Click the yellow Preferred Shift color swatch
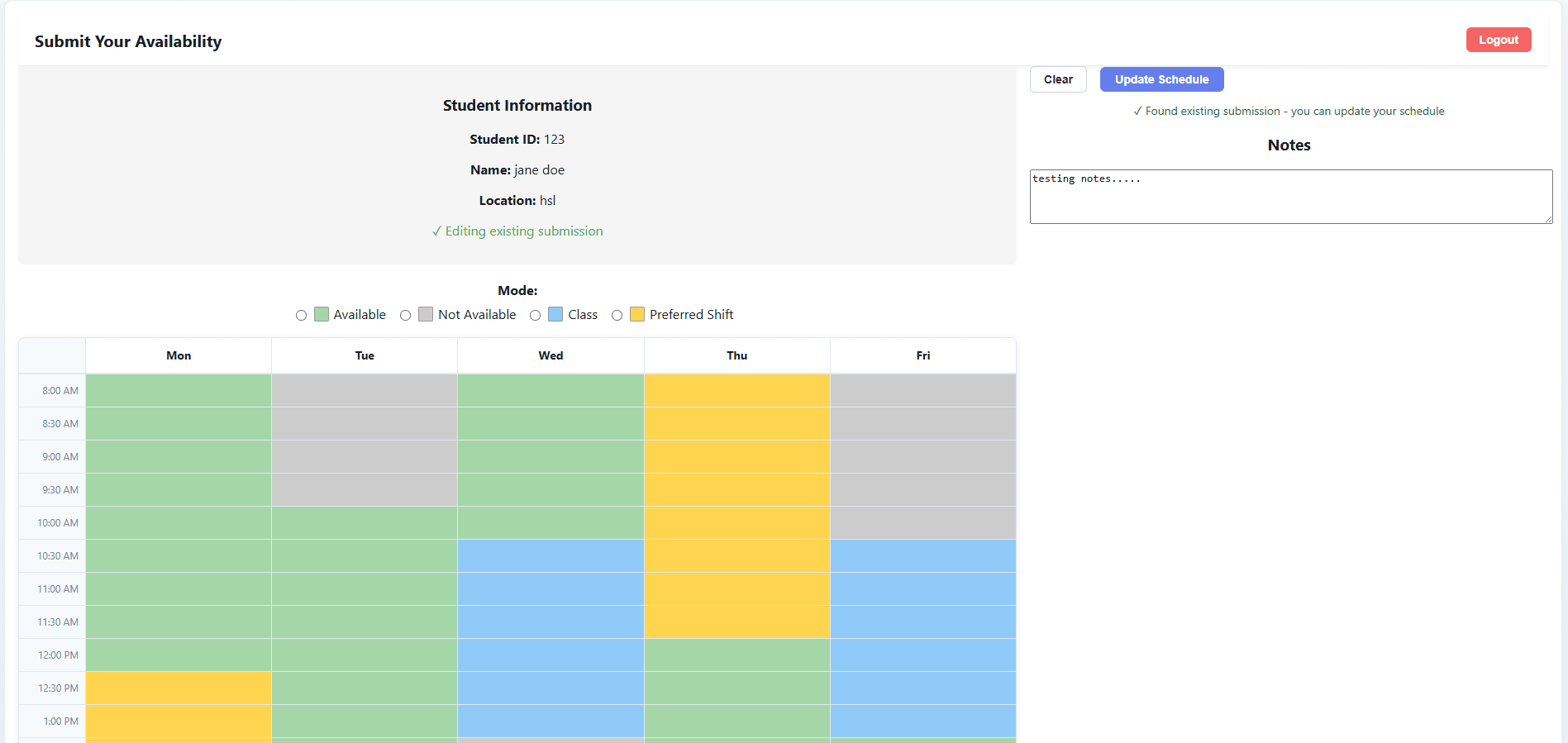The image size is (1568, 743). point(637,314)
